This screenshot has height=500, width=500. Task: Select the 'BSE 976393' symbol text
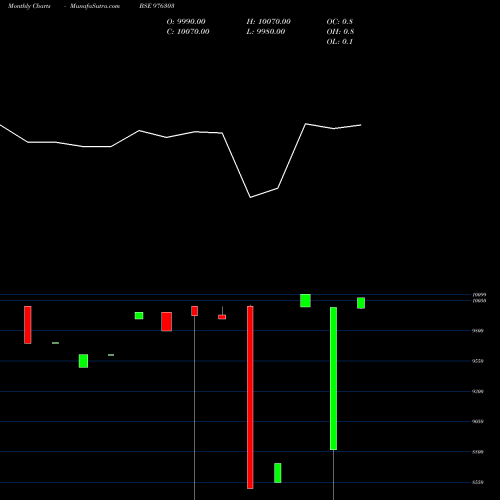point(157,6)
